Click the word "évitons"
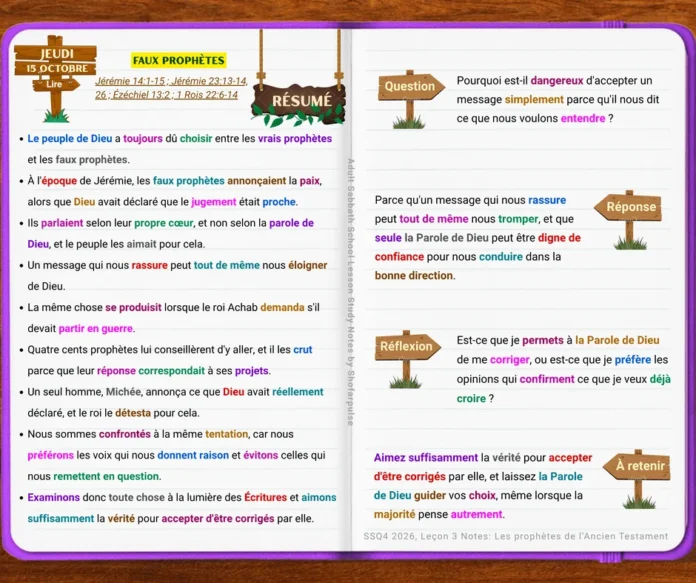The image size is (696, 583). [x=261, y=455]
